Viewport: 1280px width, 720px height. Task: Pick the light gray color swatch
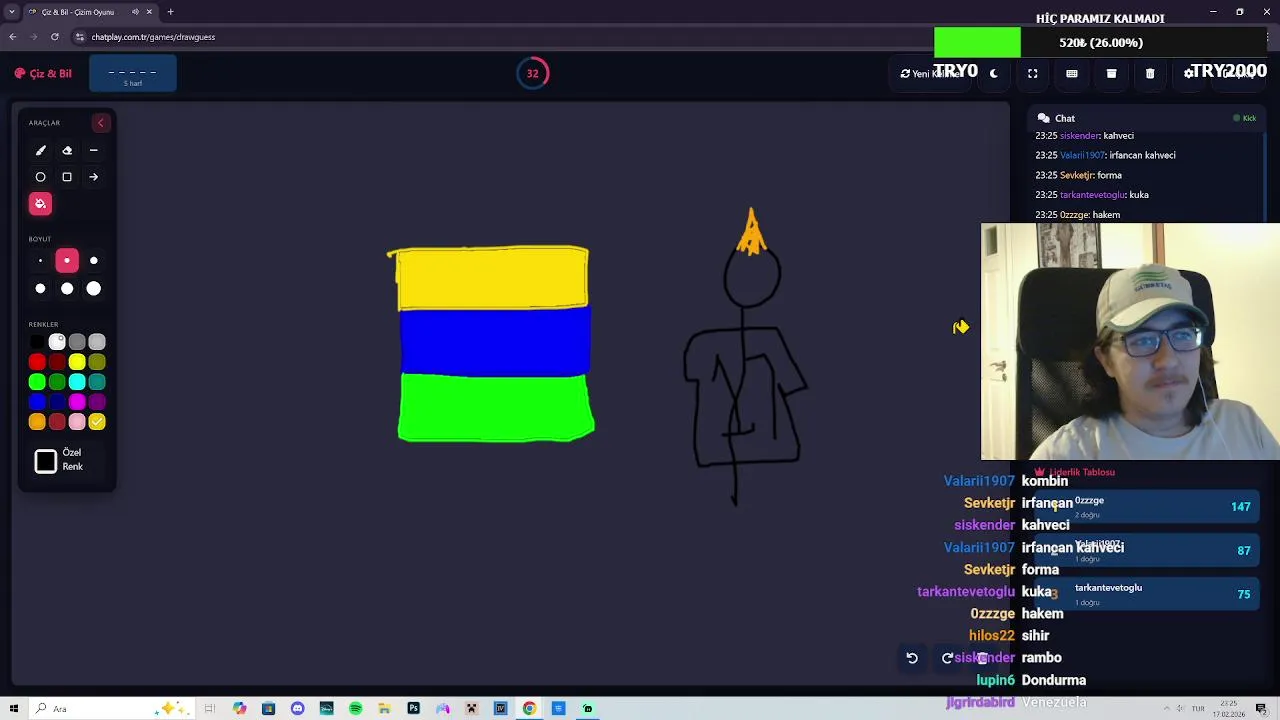click(97, 342)
